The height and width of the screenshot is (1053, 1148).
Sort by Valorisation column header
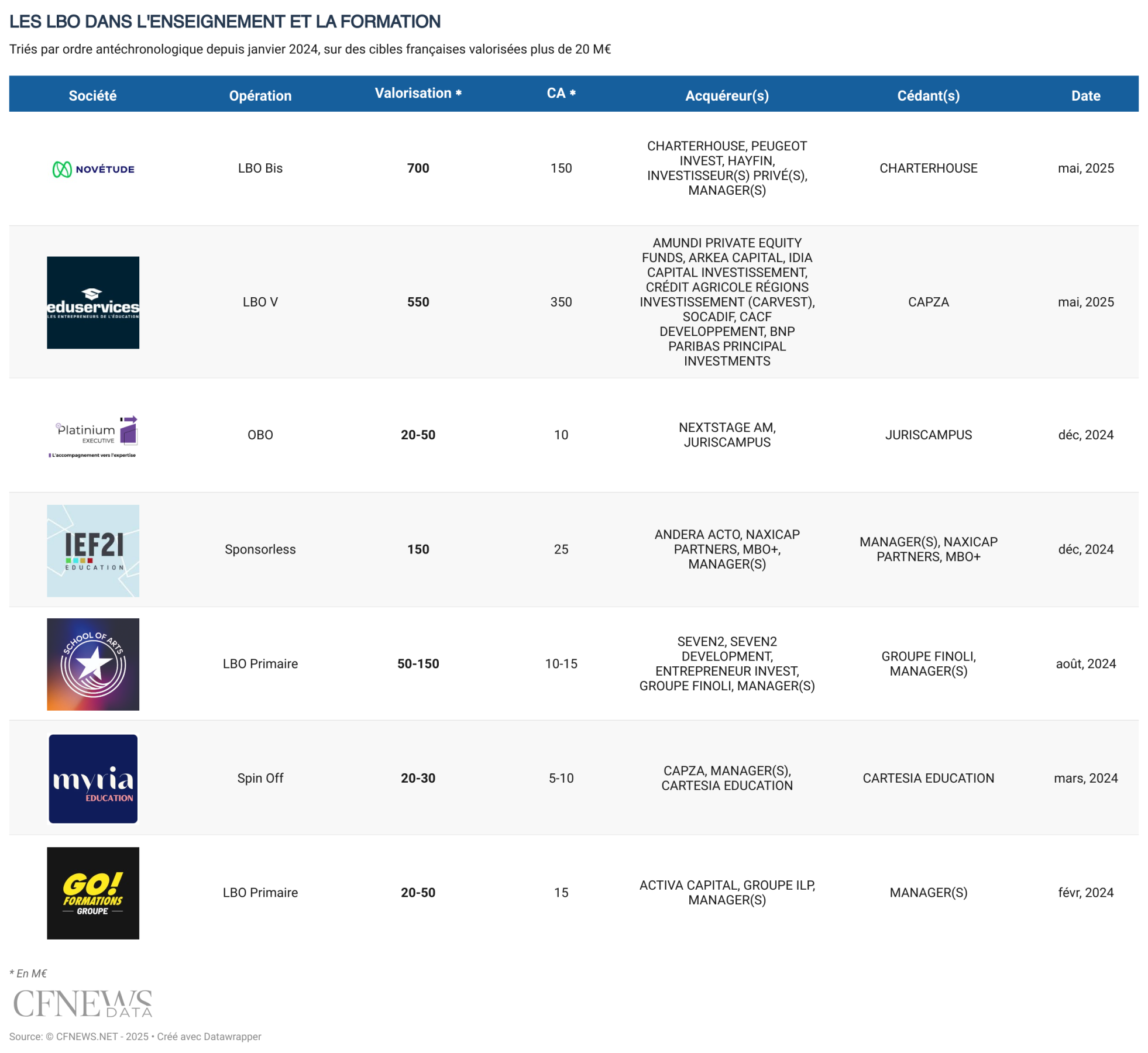[418, 93]
